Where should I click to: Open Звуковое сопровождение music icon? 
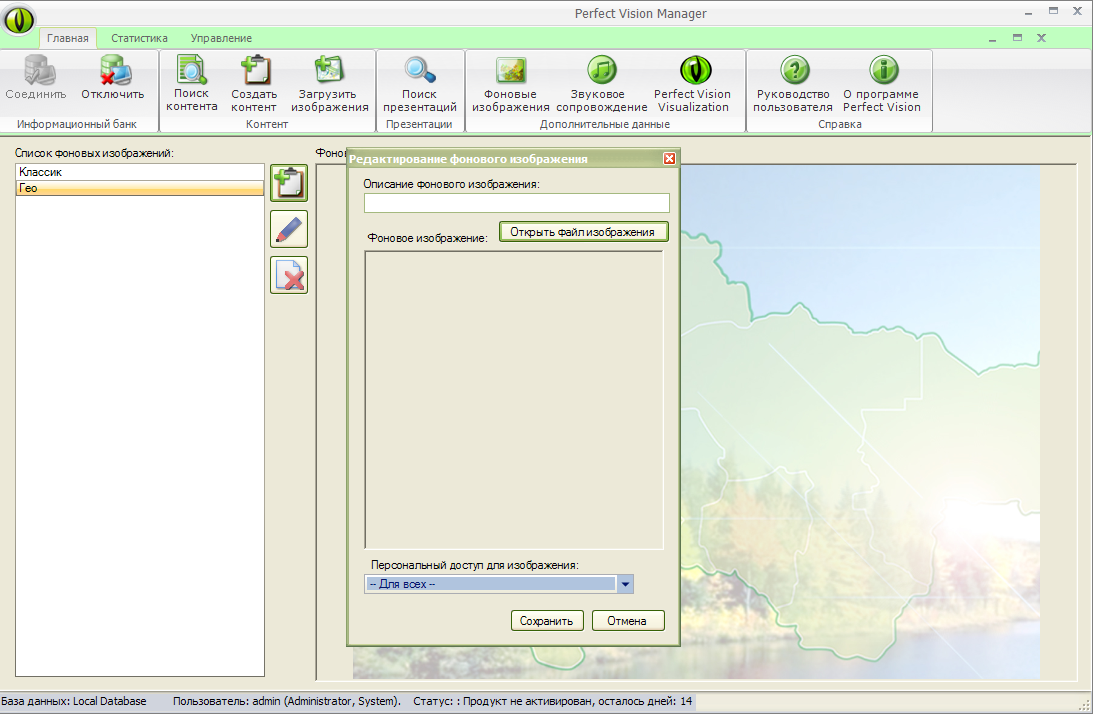click(x=602, y=70)
